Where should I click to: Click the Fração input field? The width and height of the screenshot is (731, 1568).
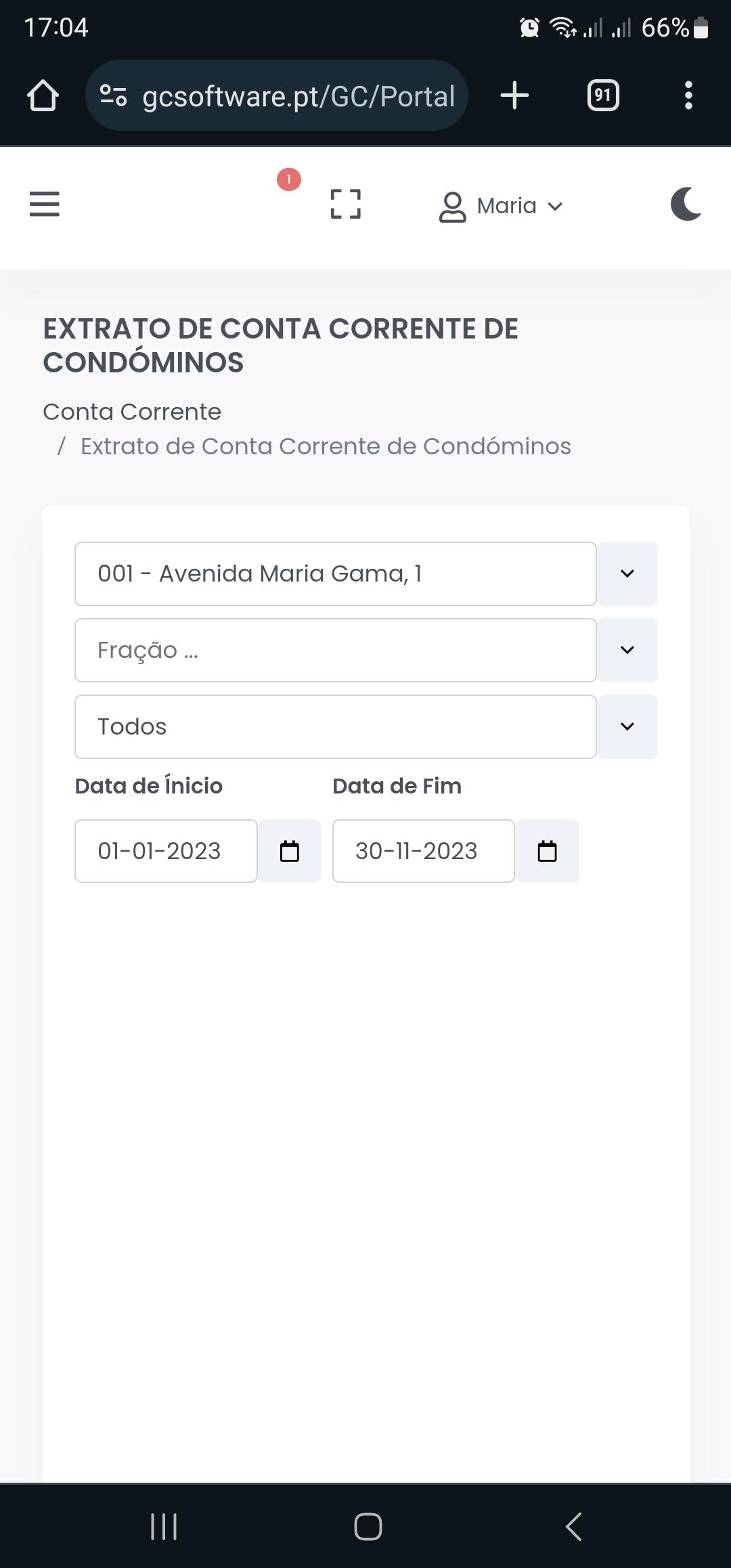coord(336,650)
